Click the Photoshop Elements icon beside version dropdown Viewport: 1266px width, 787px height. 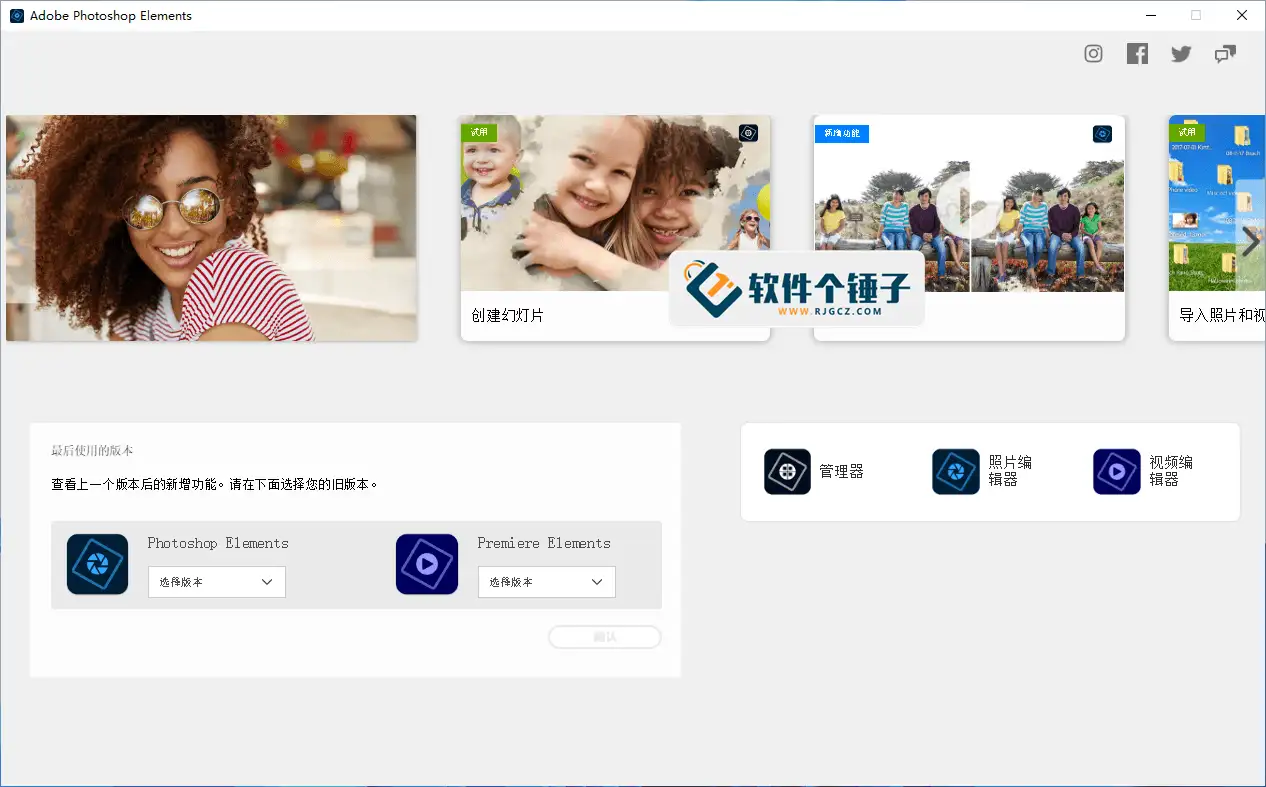pyautogui.click(x=97, y=564)
